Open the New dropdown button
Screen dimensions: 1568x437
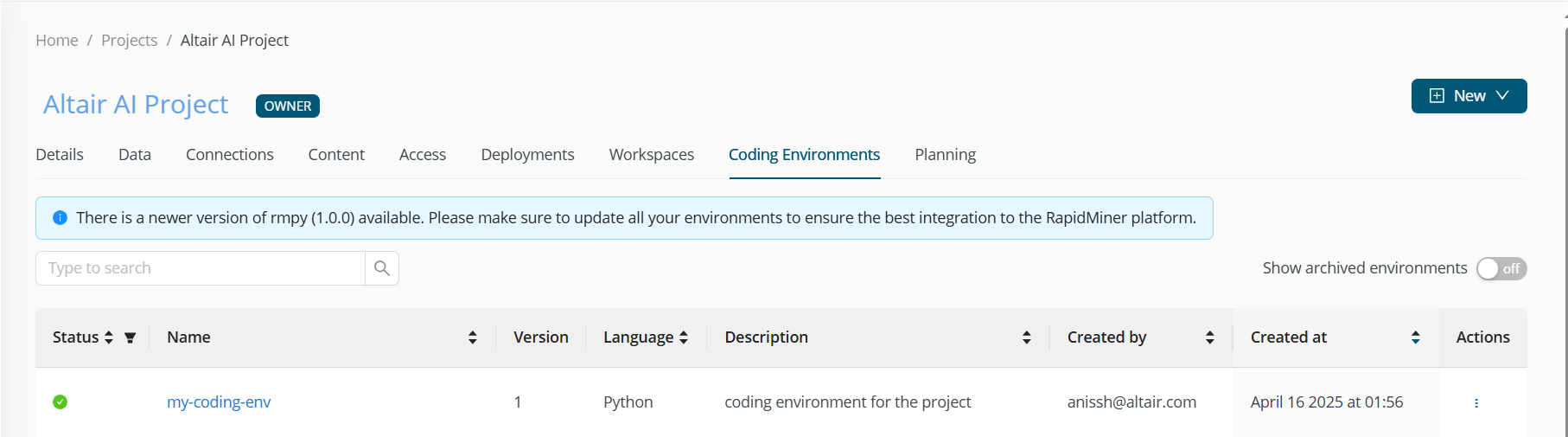[1469, 96]
